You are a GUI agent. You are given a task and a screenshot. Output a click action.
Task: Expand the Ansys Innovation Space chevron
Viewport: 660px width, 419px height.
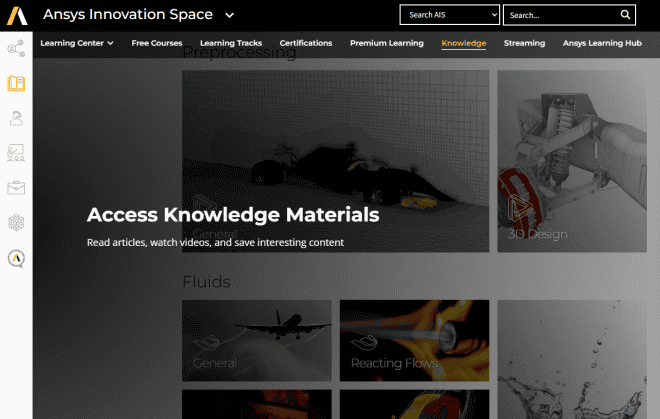click(x=229, y=16)
